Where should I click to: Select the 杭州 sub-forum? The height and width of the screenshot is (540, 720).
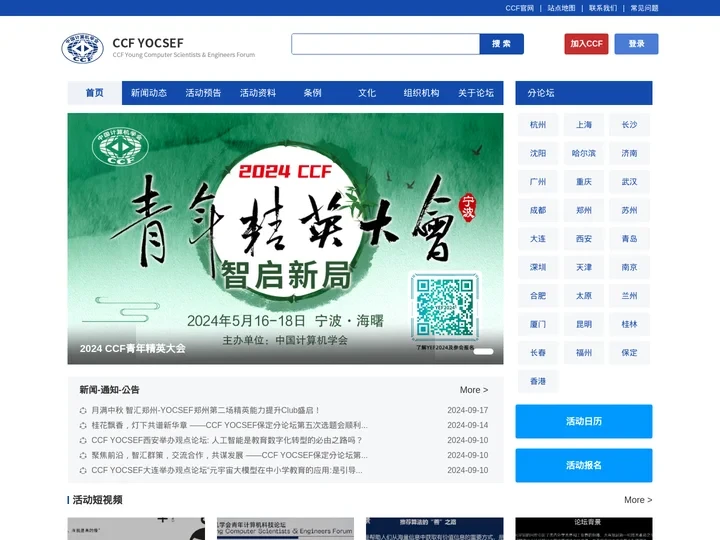tap(538, 125)
